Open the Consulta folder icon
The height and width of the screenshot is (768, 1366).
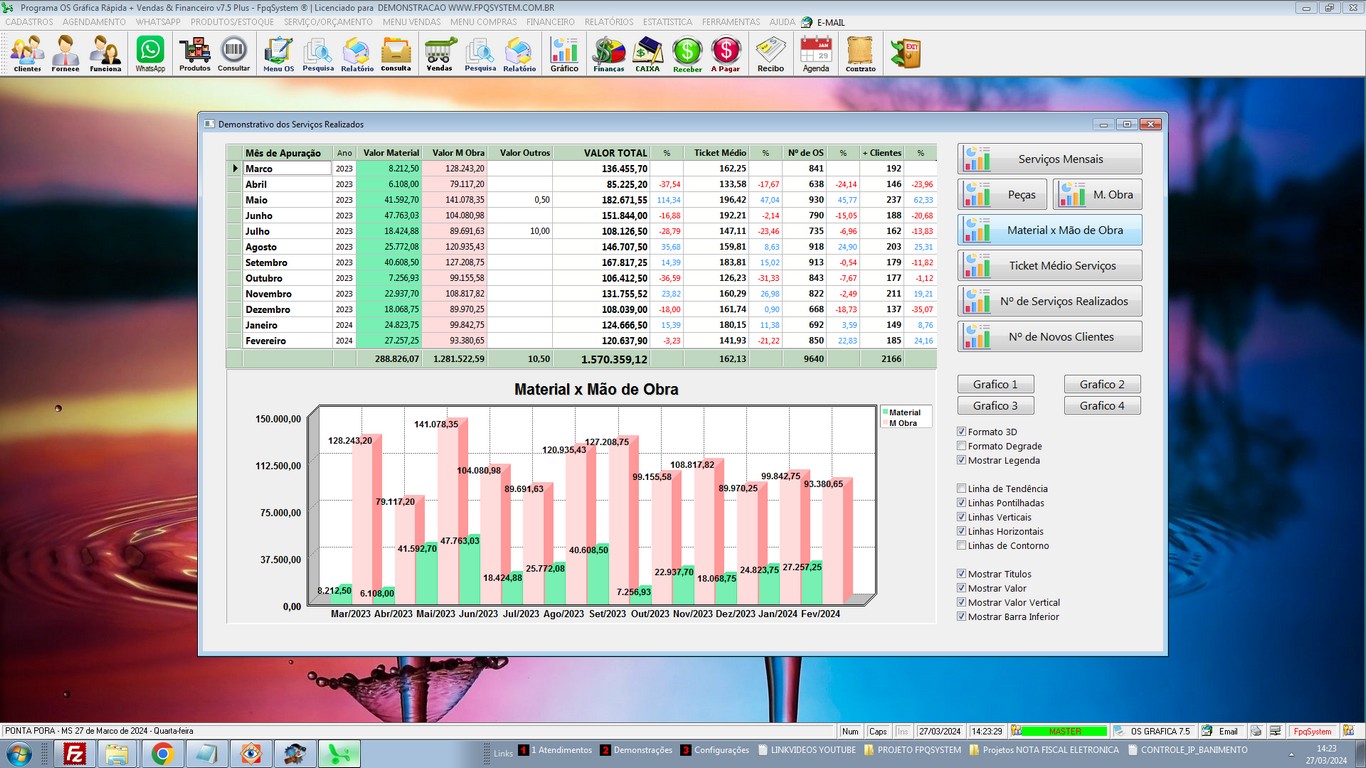click(x=396, y=53)
